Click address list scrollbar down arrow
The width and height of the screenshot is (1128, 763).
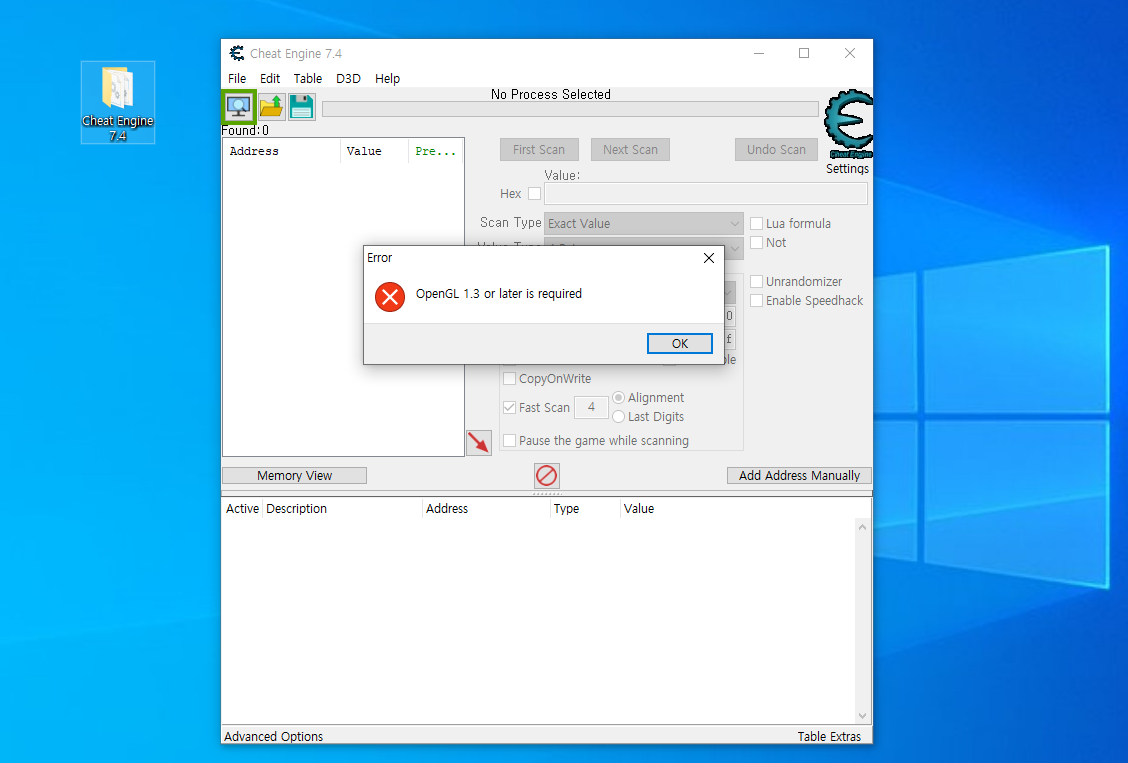pyautogui.click(x=863, y=716)
